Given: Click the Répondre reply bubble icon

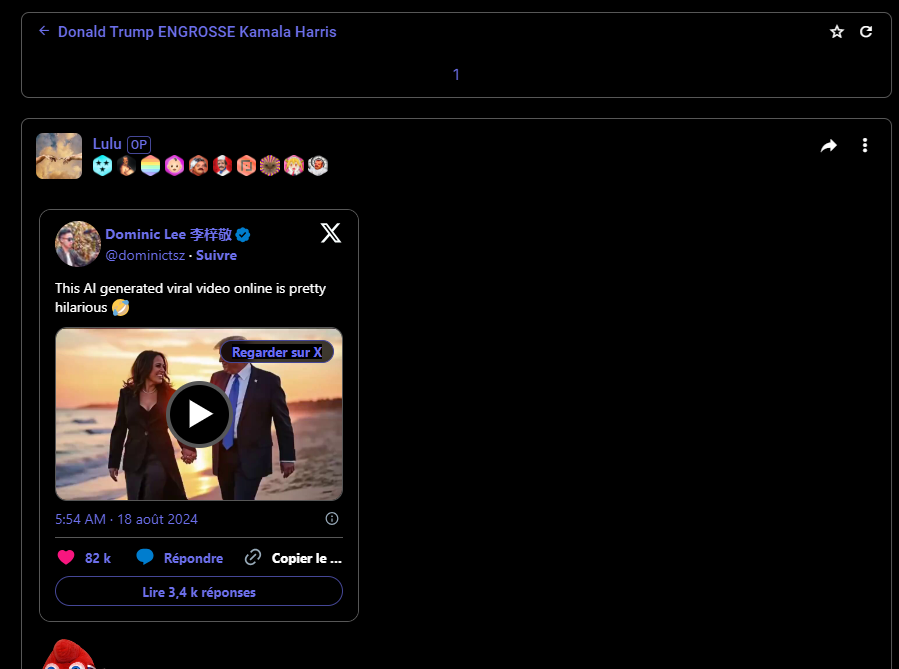Looking at the screenshot, I should pos(145,558).
